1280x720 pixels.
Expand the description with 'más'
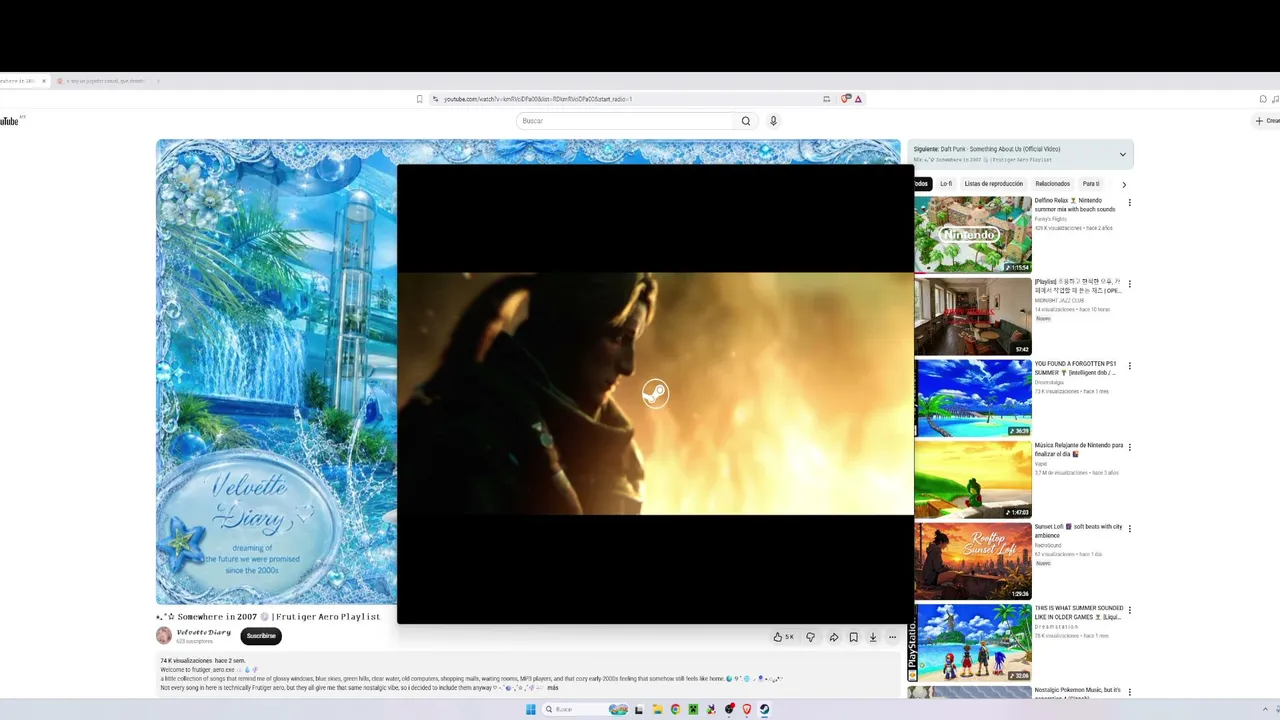click(552, 688)
